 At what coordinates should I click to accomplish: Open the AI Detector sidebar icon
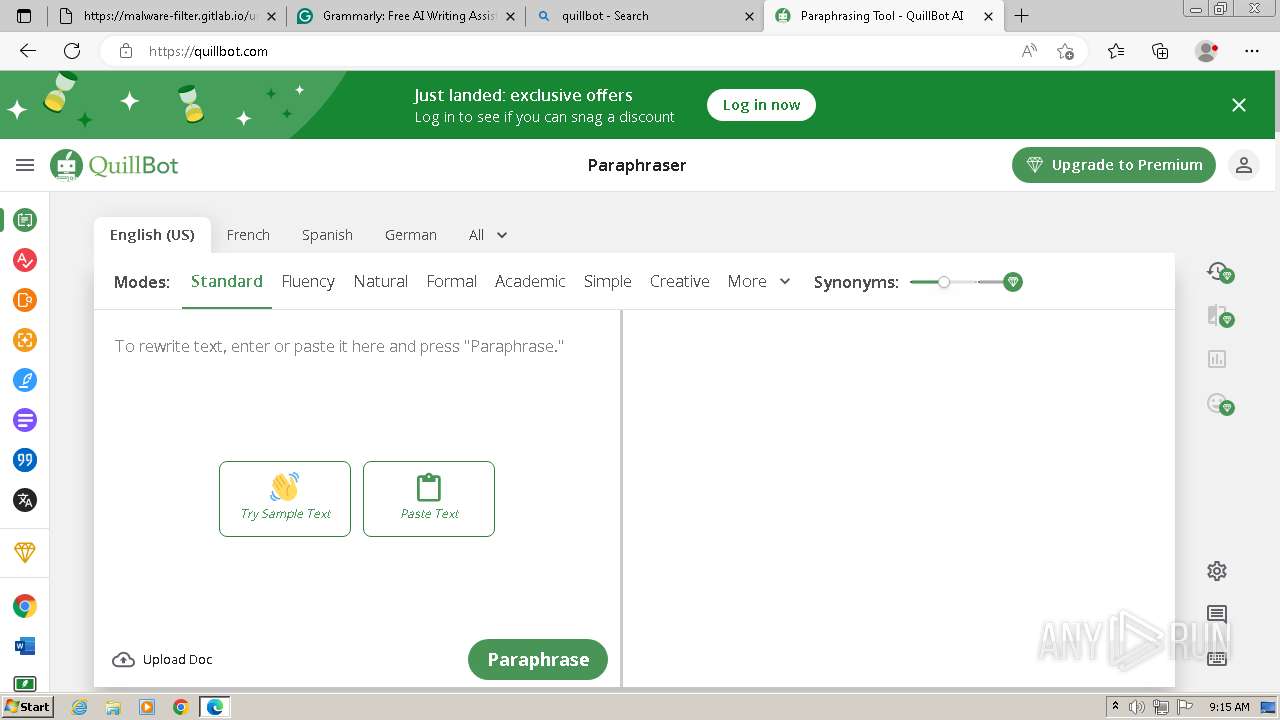click(25, 340)
